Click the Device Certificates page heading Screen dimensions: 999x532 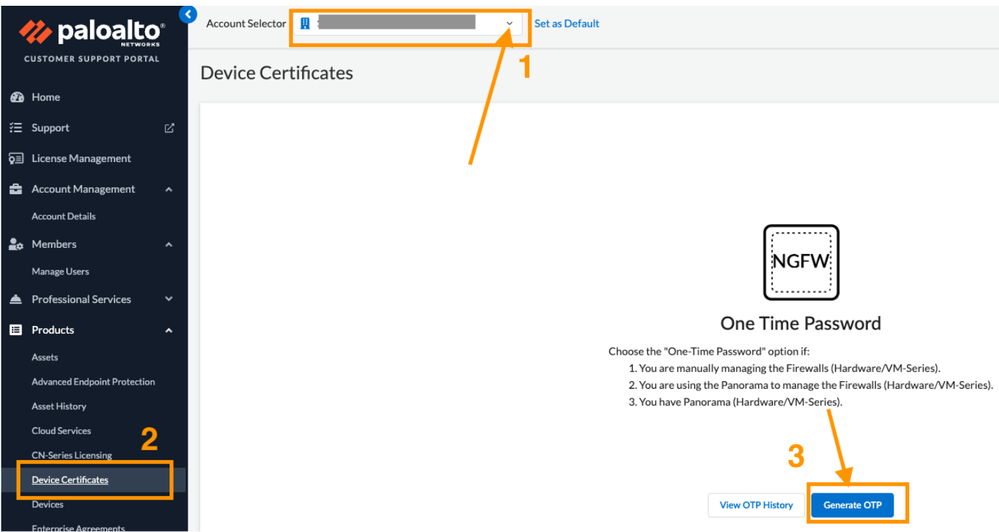pyautogui.click(x=277, y=73)
